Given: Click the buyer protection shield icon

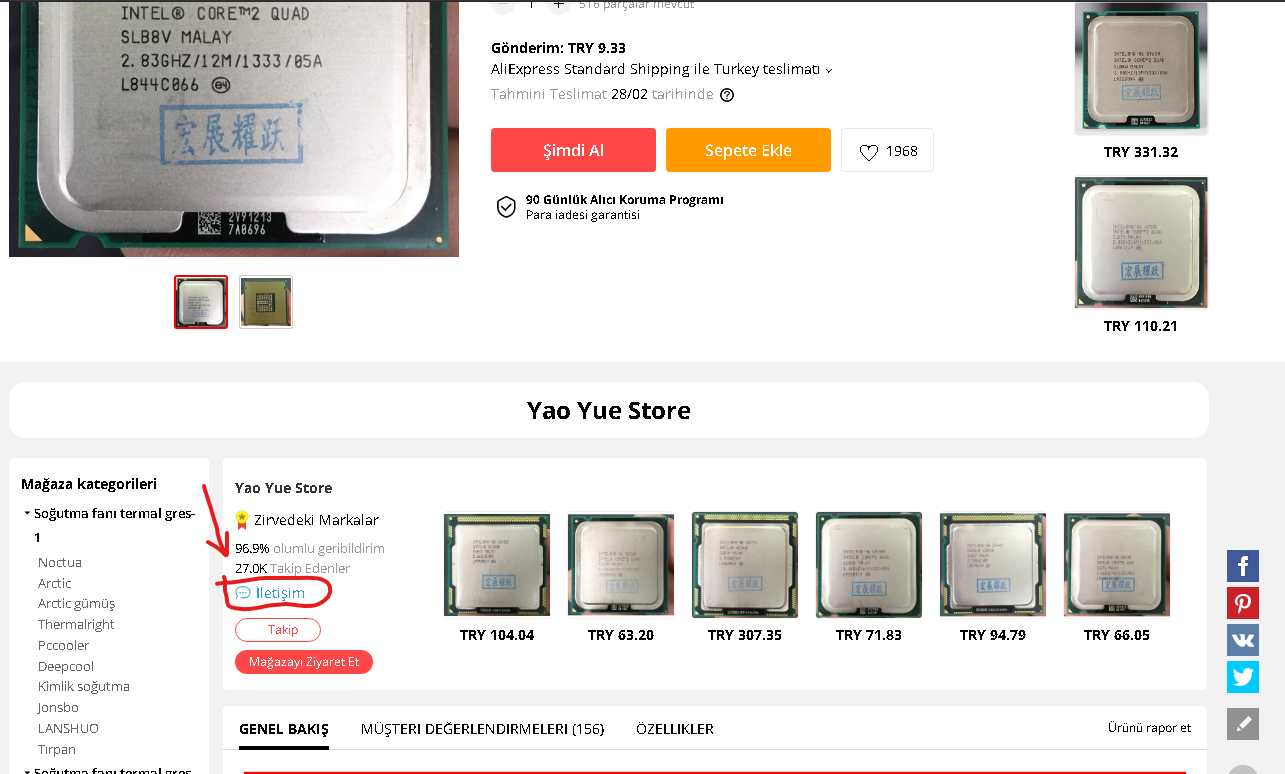Looking at the screenshot, I should [506, 207].
